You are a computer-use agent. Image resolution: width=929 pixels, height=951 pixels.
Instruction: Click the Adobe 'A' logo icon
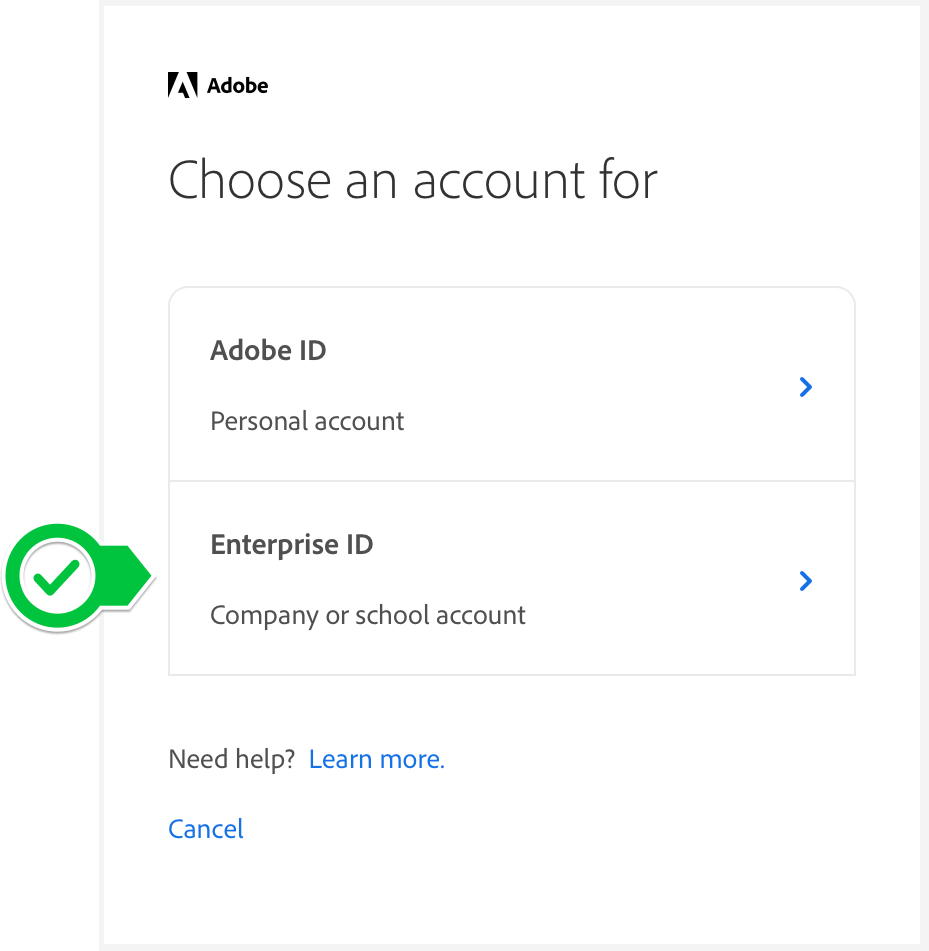(x=183, y=85)
